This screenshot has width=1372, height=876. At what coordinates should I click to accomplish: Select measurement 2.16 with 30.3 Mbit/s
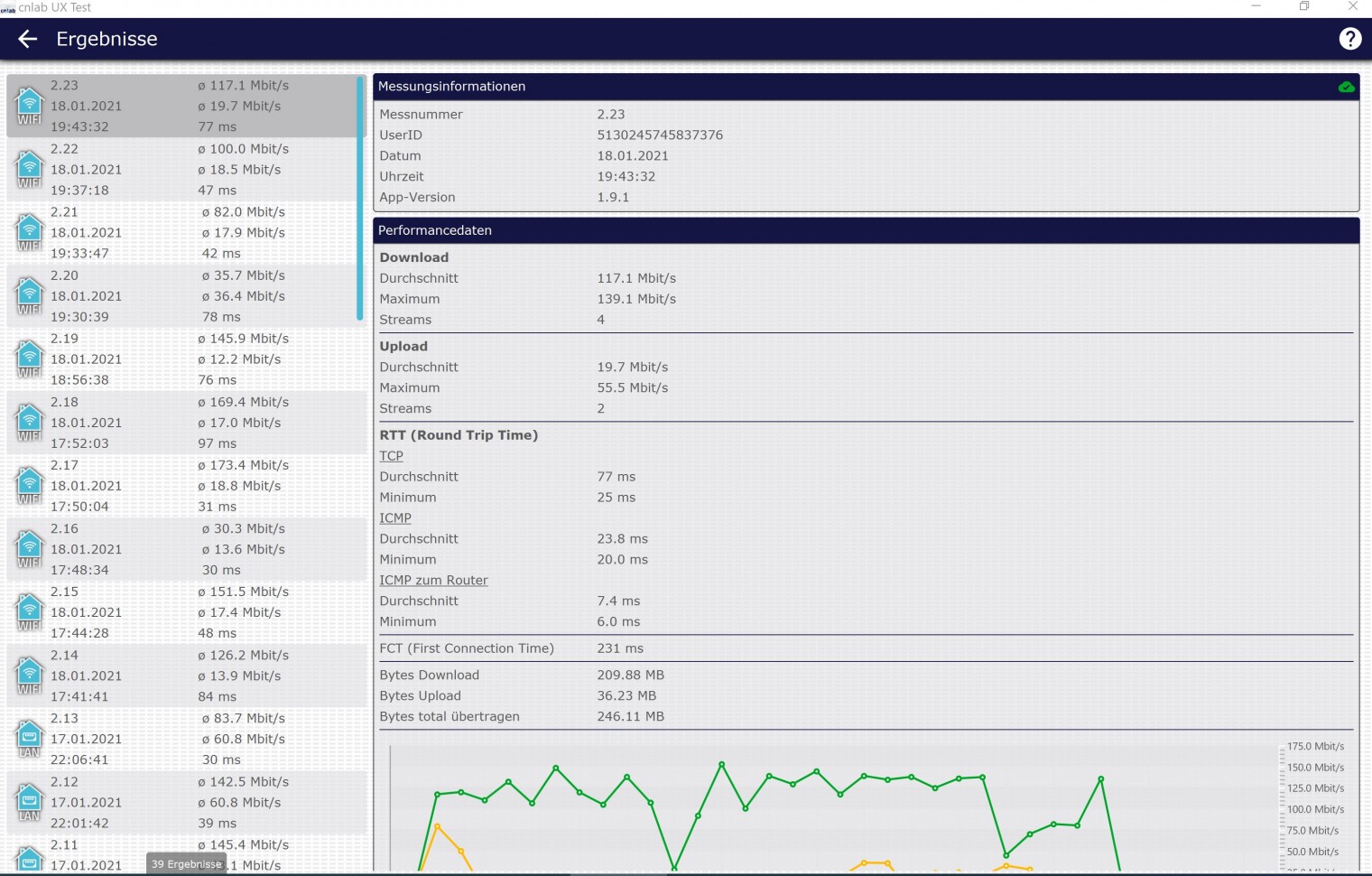[181, 549]
